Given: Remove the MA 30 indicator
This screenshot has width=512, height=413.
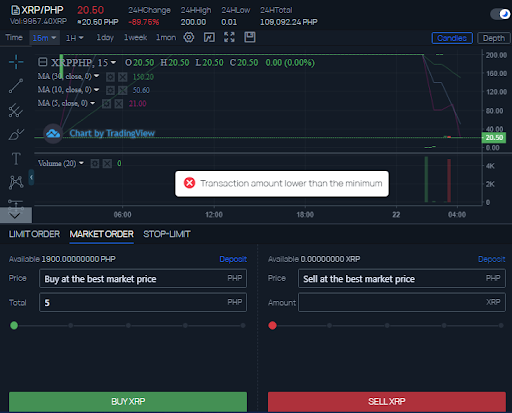Looking at the screenshot, I should point(123,77).
